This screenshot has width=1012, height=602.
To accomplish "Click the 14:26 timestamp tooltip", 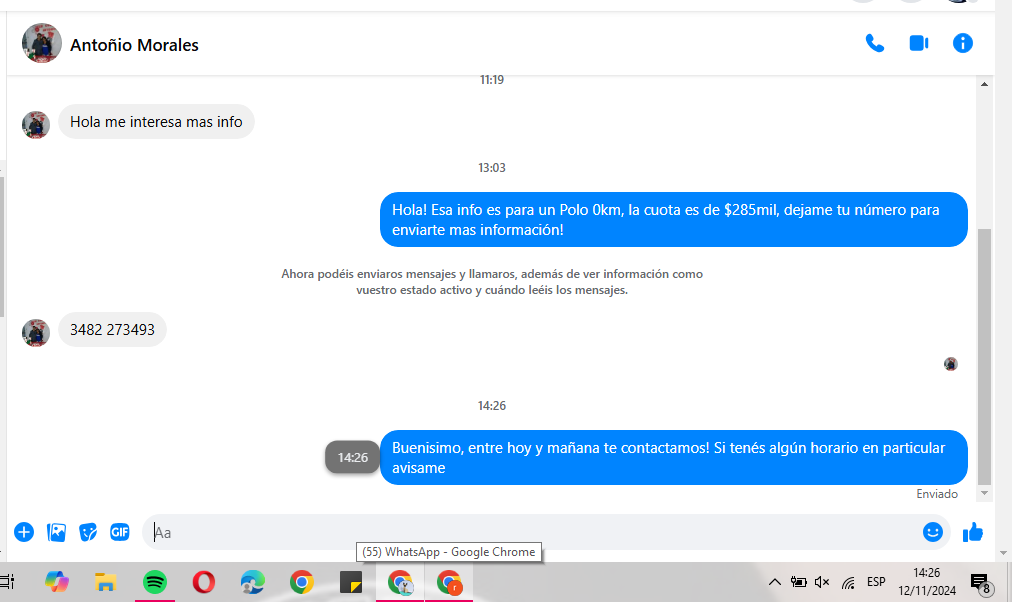I will pyautogui.click(x=352, y=457).
